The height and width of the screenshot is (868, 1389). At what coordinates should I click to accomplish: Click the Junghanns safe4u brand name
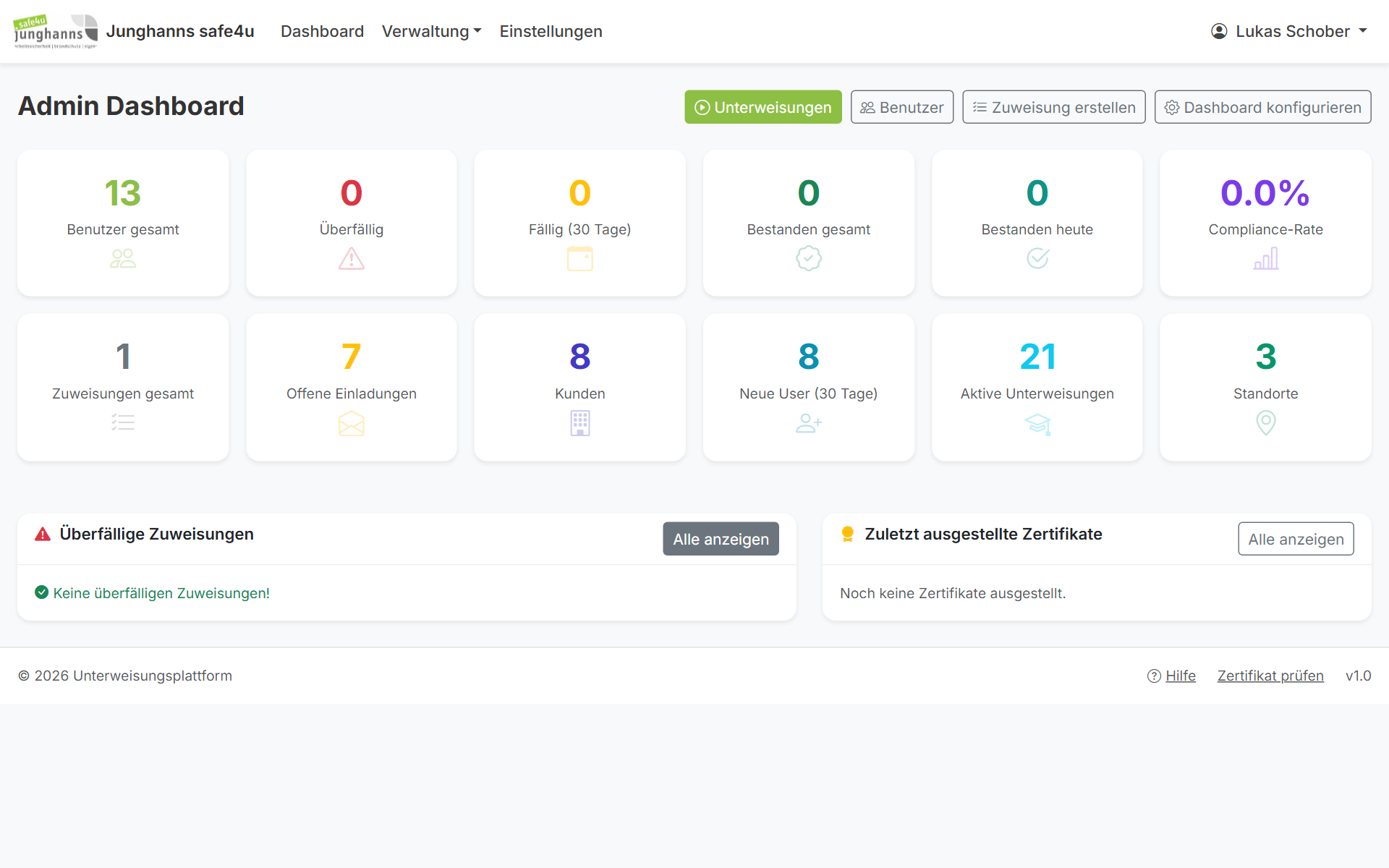click(180, 31)
